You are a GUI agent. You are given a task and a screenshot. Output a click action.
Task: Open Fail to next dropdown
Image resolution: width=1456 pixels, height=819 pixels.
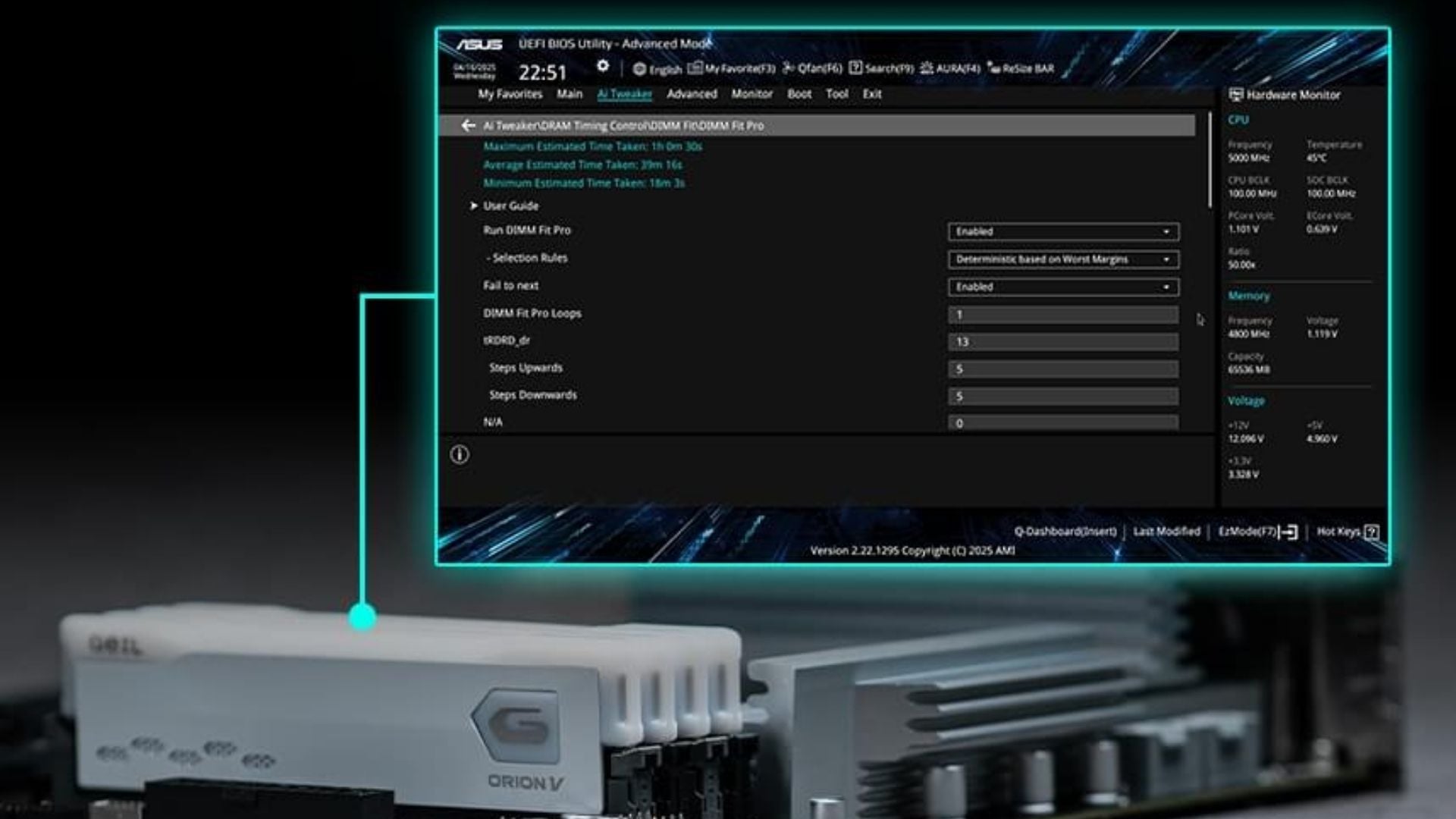coord(1062,287)
